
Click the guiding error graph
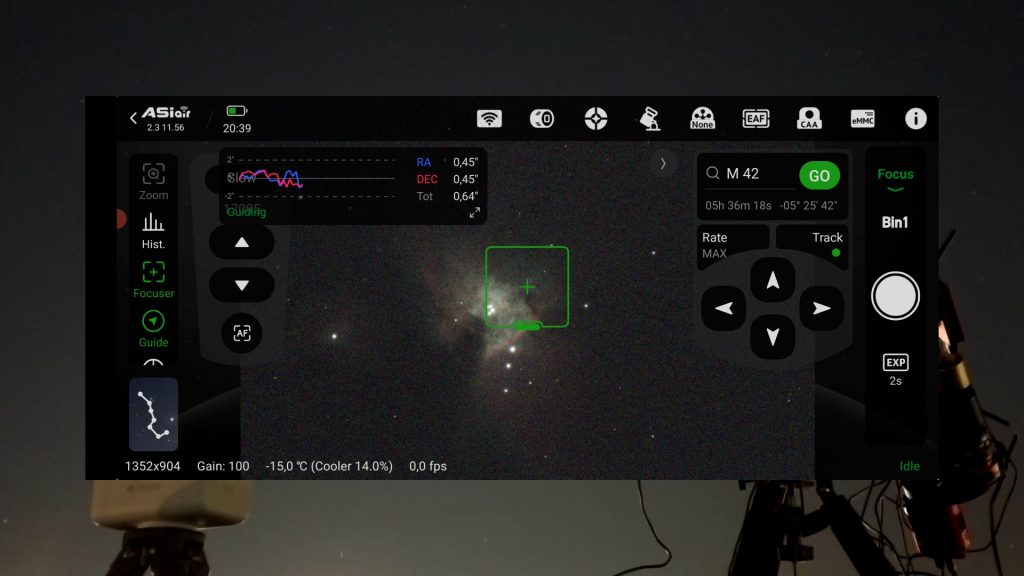coord(311,178)
